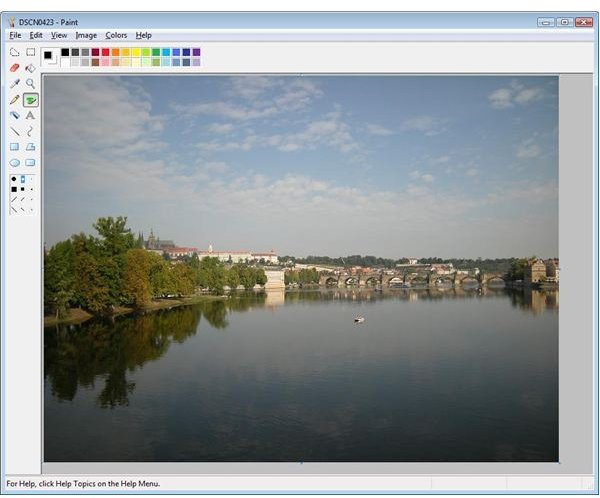Choose the brown palette swatch
The width and height of the screenshot is (600, 498).
[95, 62]
